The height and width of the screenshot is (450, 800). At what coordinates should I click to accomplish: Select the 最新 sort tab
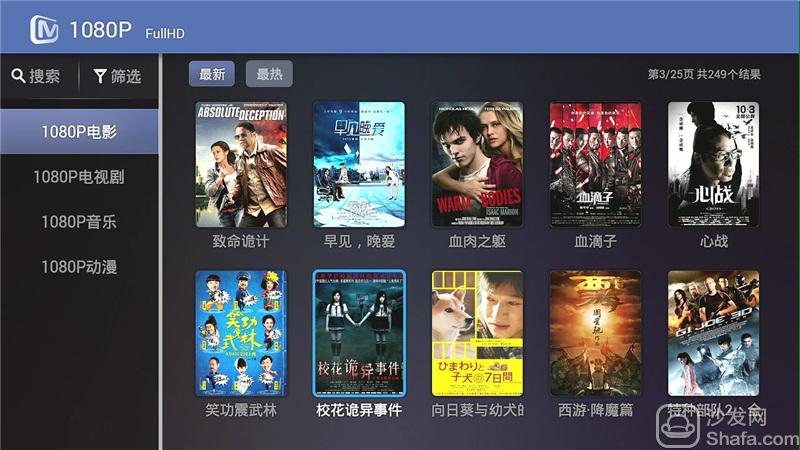(212, 74)
